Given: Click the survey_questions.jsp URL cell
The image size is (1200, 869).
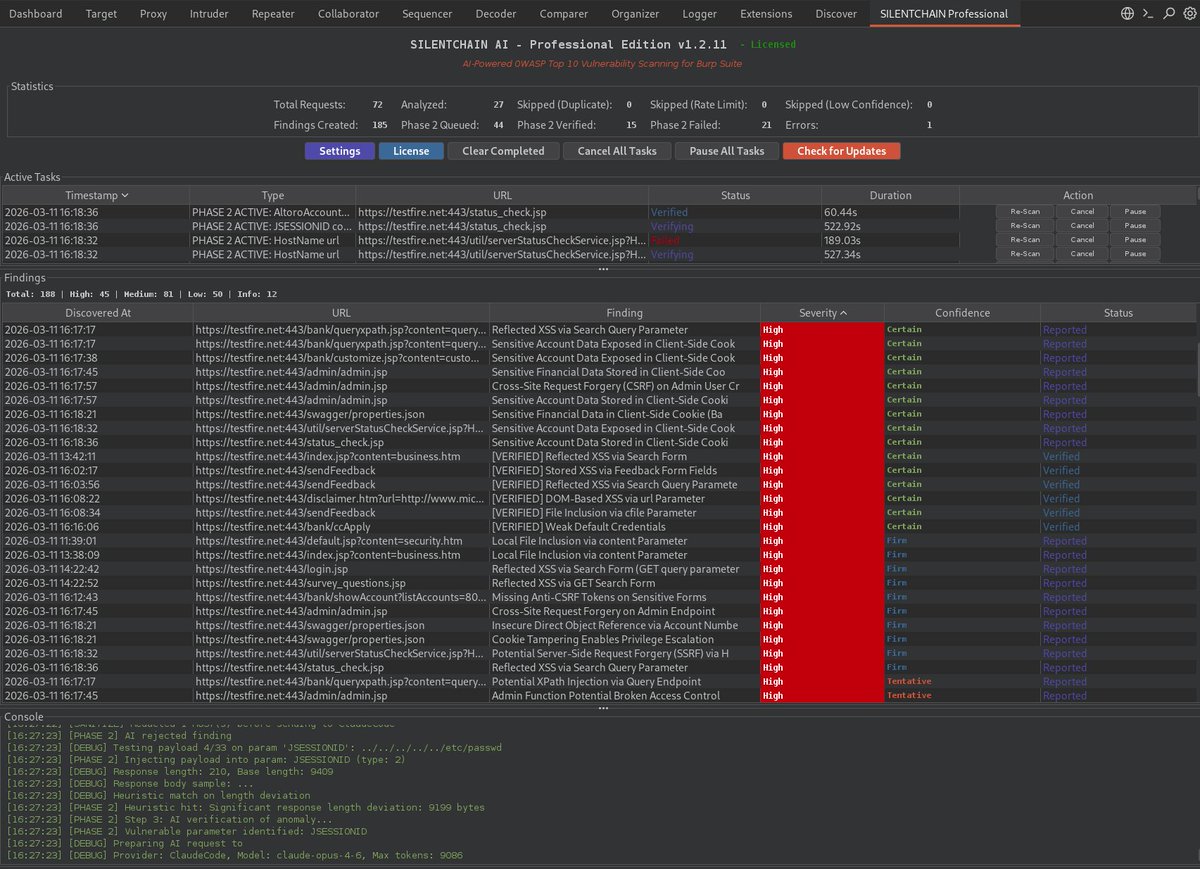Looking at the screenshot, I should pyautogui.click(x=341, y=583).
